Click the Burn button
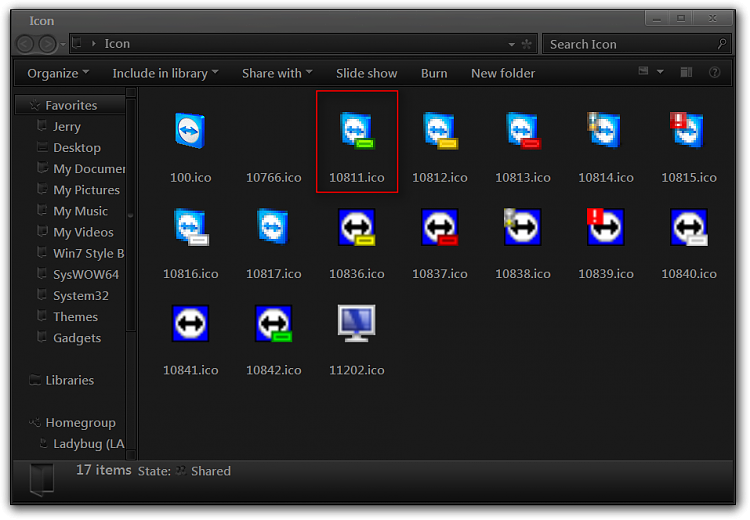 tap(434, 73)
